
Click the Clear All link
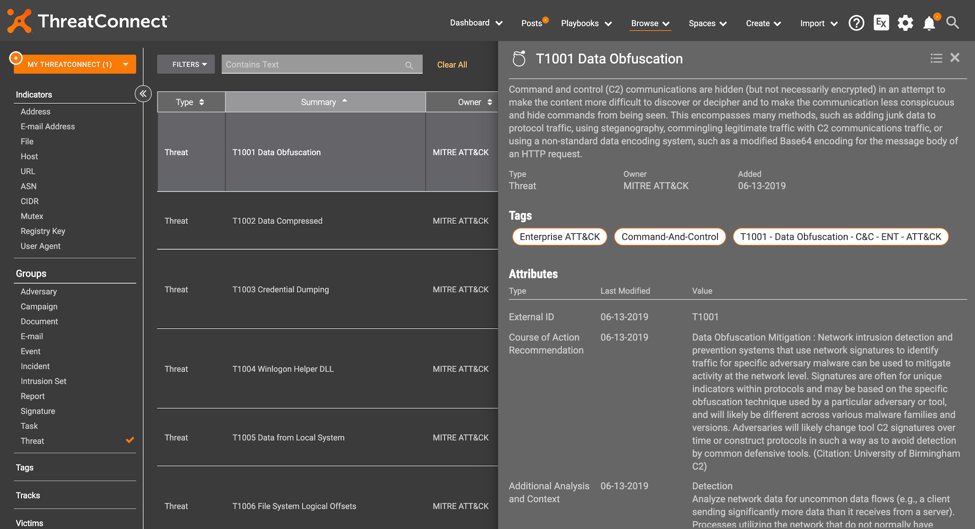(x=452, y=65)
